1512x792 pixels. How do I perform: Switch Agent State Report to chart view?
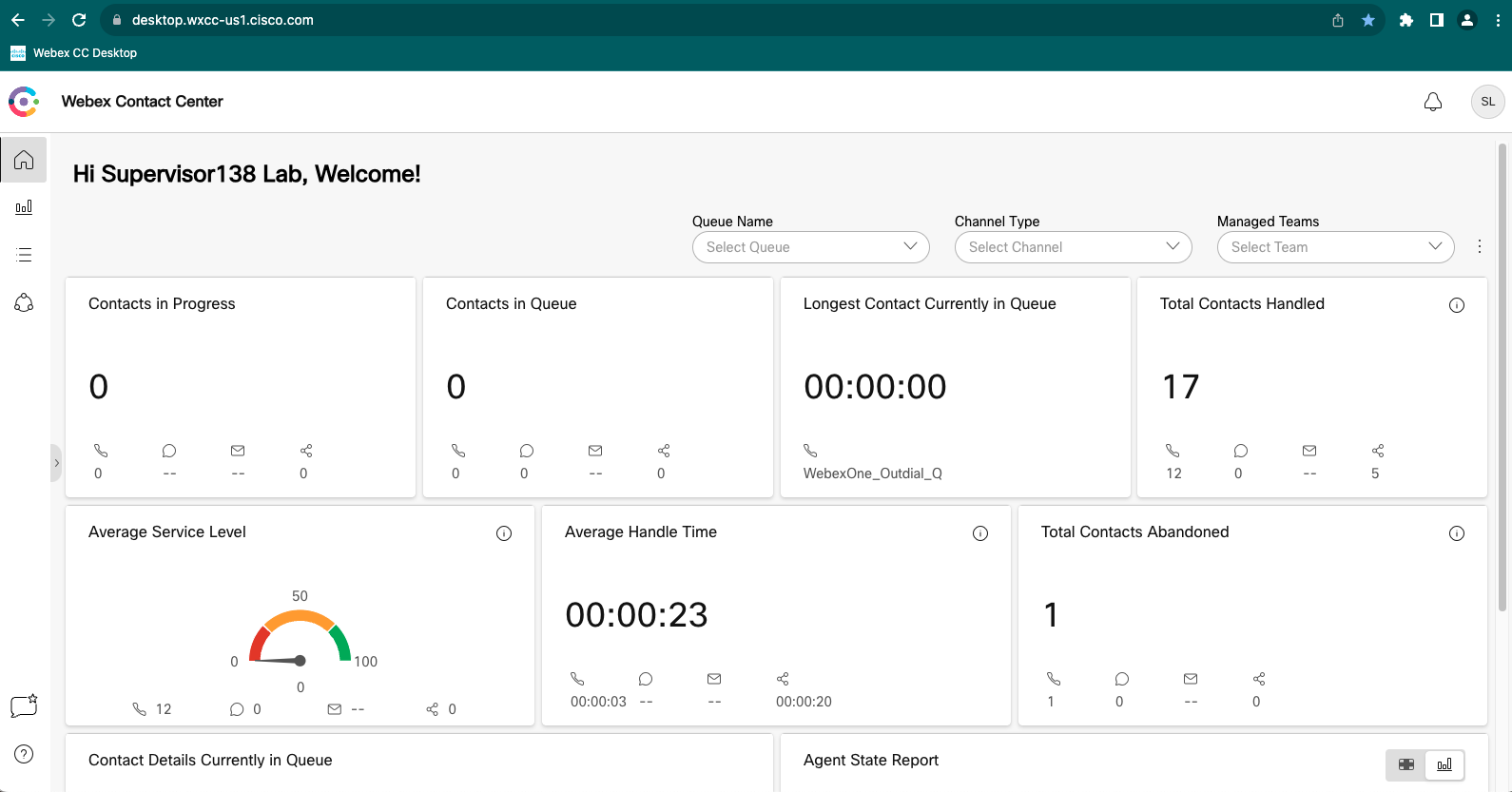click(x=1444, y=764)
